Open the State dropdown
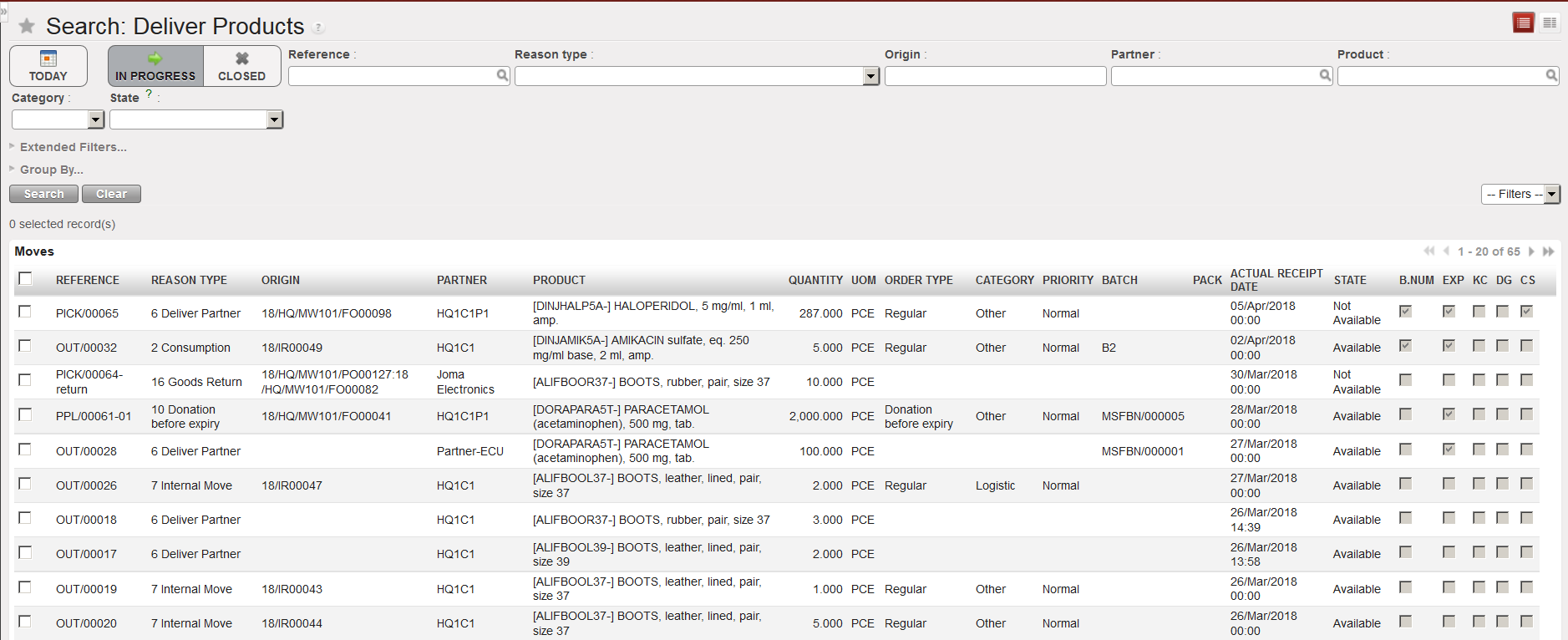 (x=274, y=120)
